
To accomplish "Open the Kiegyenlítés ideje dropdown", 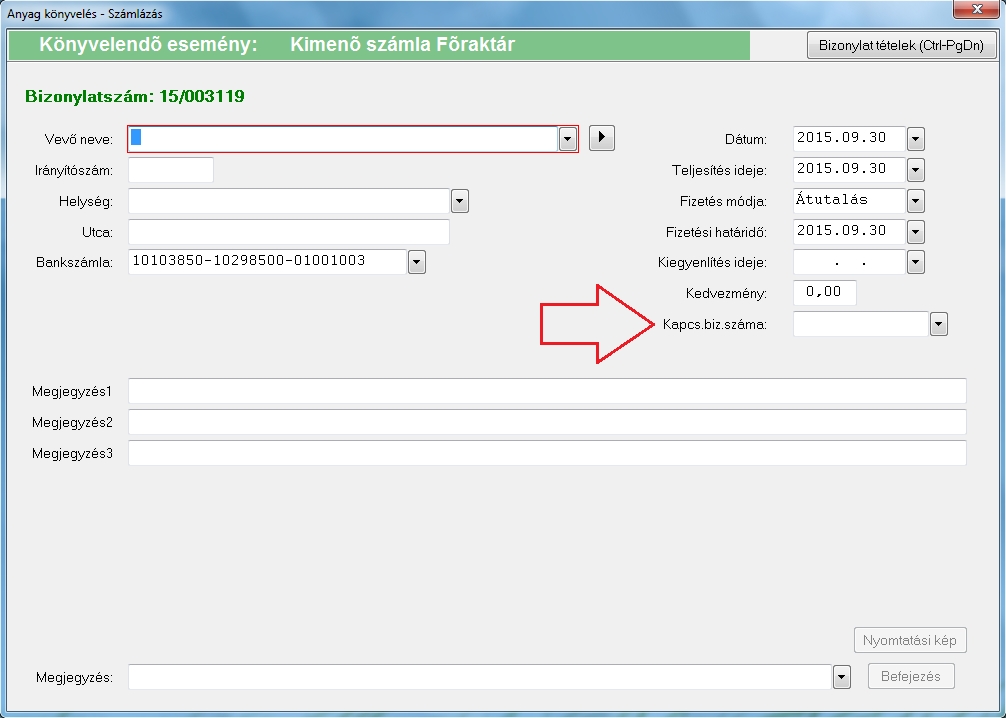I will 916,262.
